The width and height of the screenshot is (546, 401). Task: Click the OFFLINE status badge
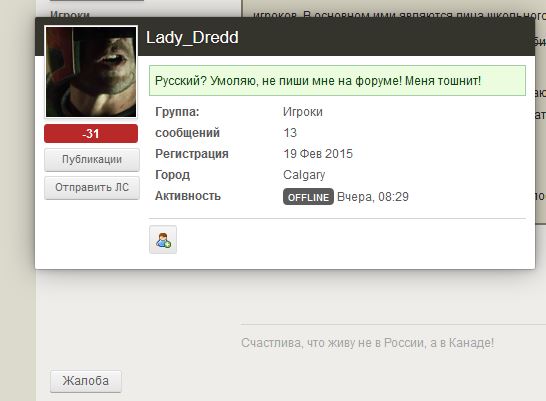point(308,197)
